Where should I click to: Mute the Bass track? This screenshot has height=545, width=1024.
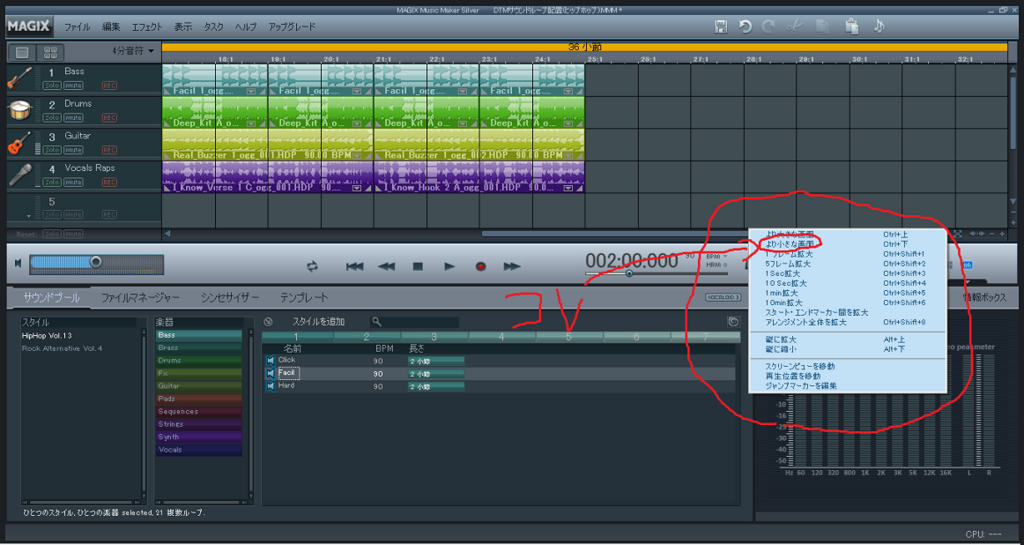[x=72, y=86]
